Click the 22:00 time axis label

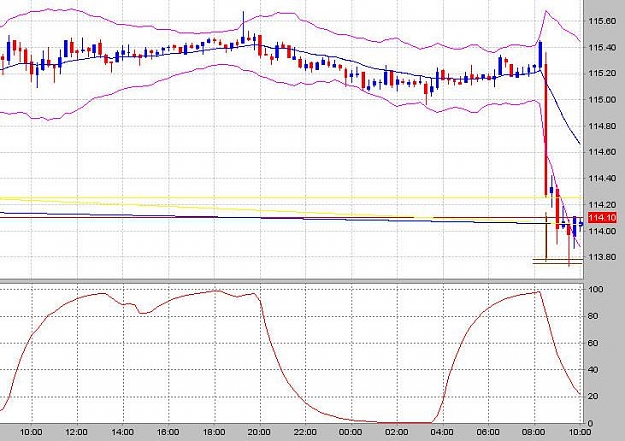[305, 432]
